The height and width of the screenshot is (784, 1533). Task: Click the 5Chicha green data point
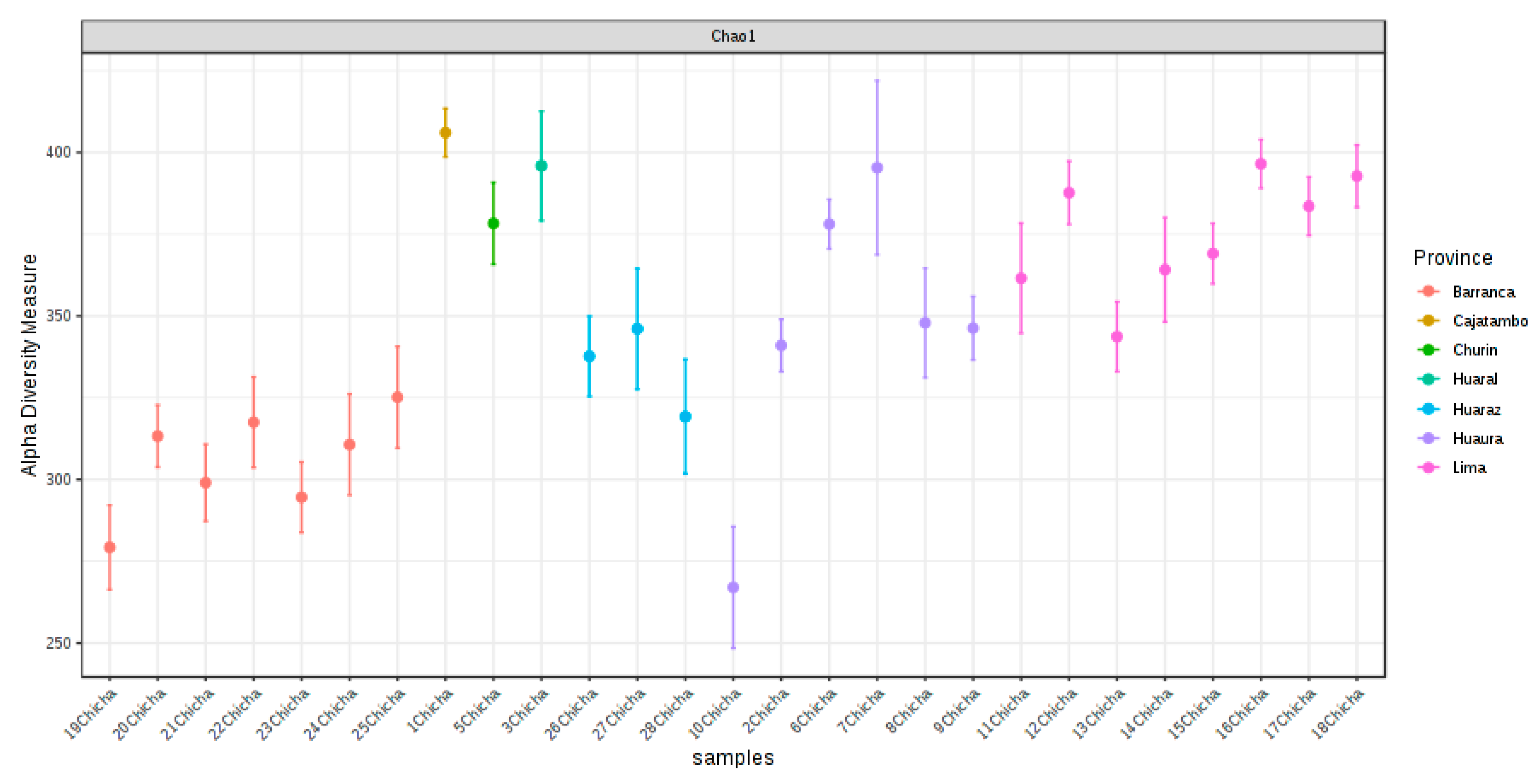(x=493, y=224)
